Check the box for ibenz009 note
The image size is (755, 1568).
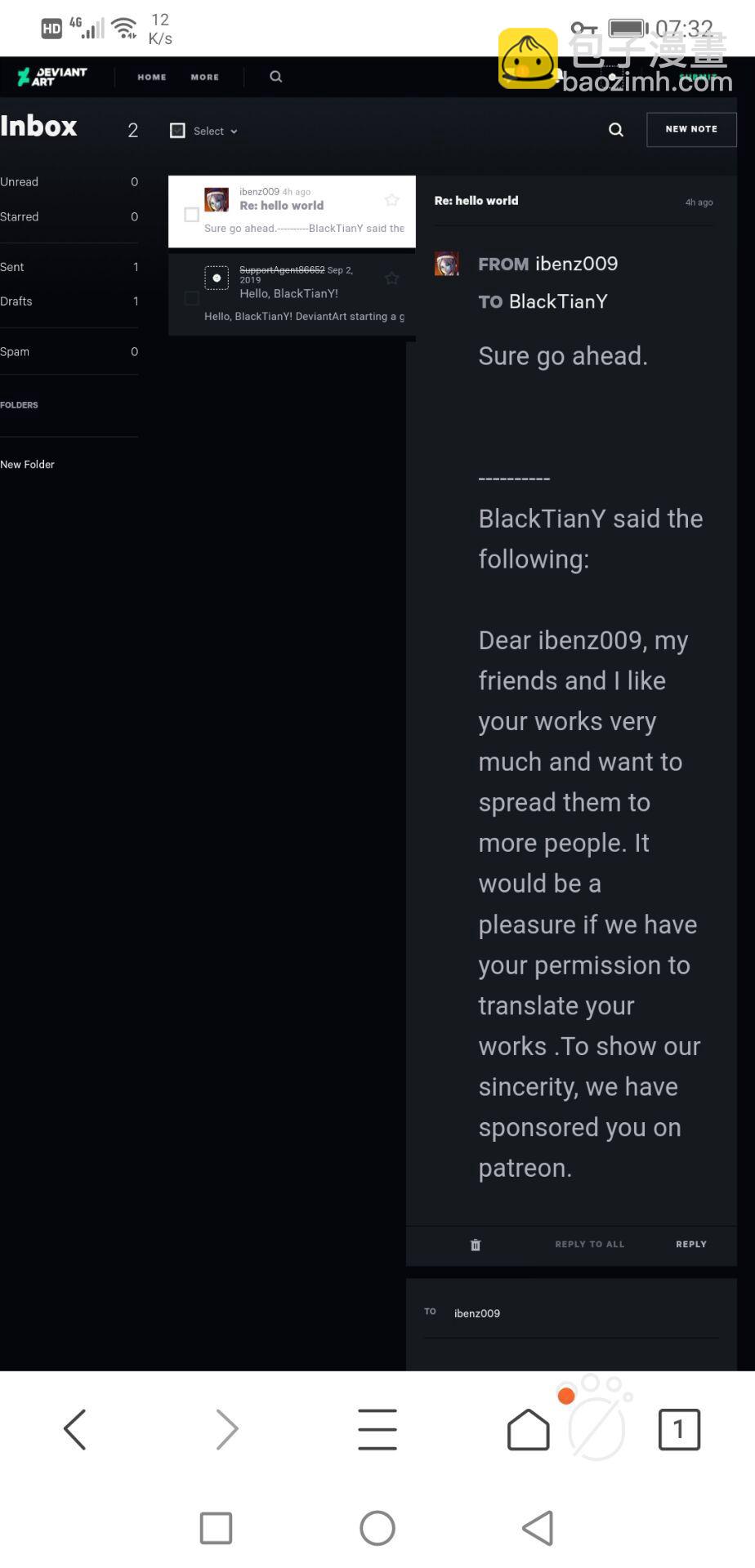point(192,215)
